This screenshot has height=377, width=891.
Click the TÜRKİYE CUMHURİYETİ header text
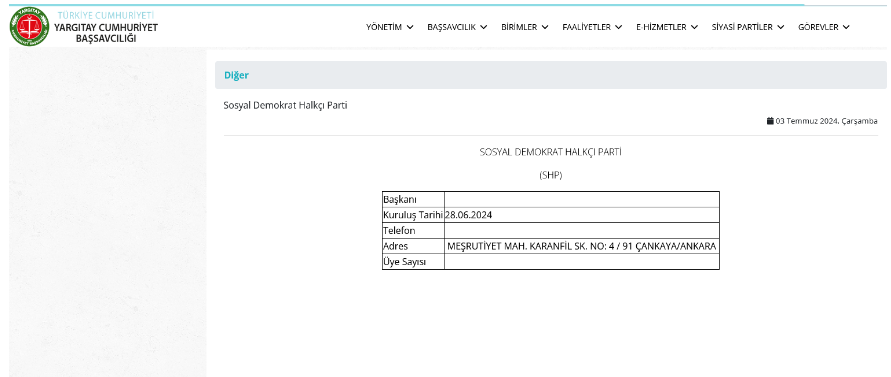pyautogui.click(x=106, y=15)
